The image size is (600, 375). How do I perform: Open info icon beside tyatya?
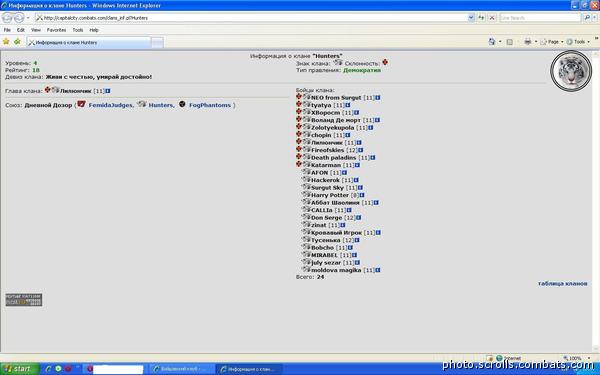(x=348, y=105)
